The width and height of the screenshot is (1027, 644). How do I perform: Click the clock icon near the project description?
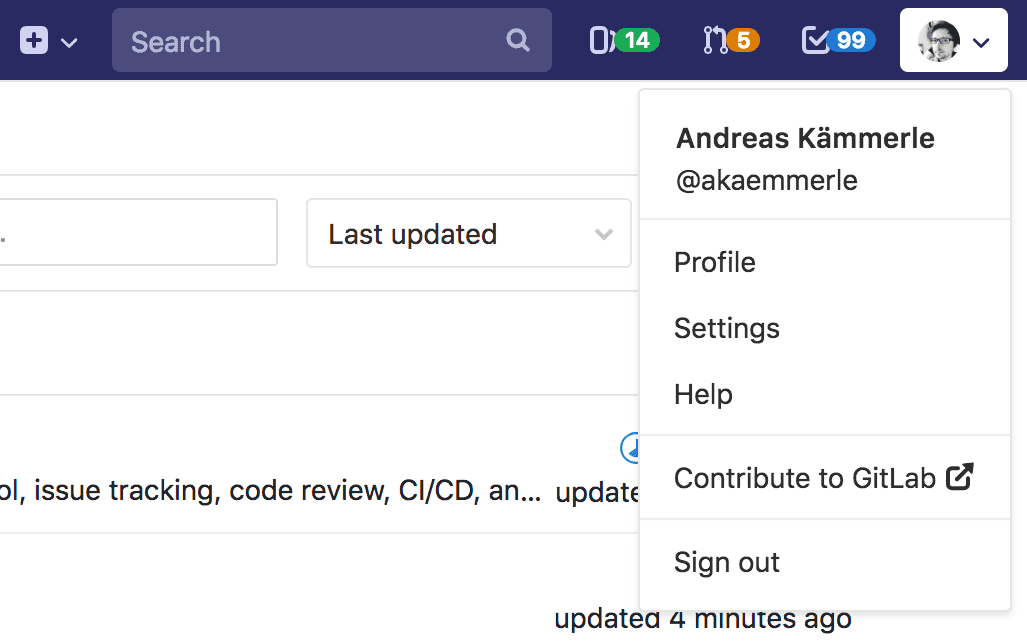click(631, 450)
